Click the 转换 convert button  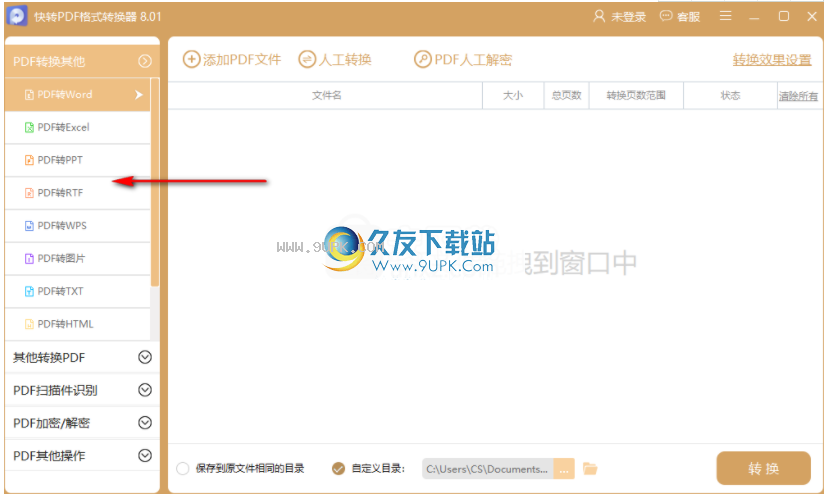point(763,468)
